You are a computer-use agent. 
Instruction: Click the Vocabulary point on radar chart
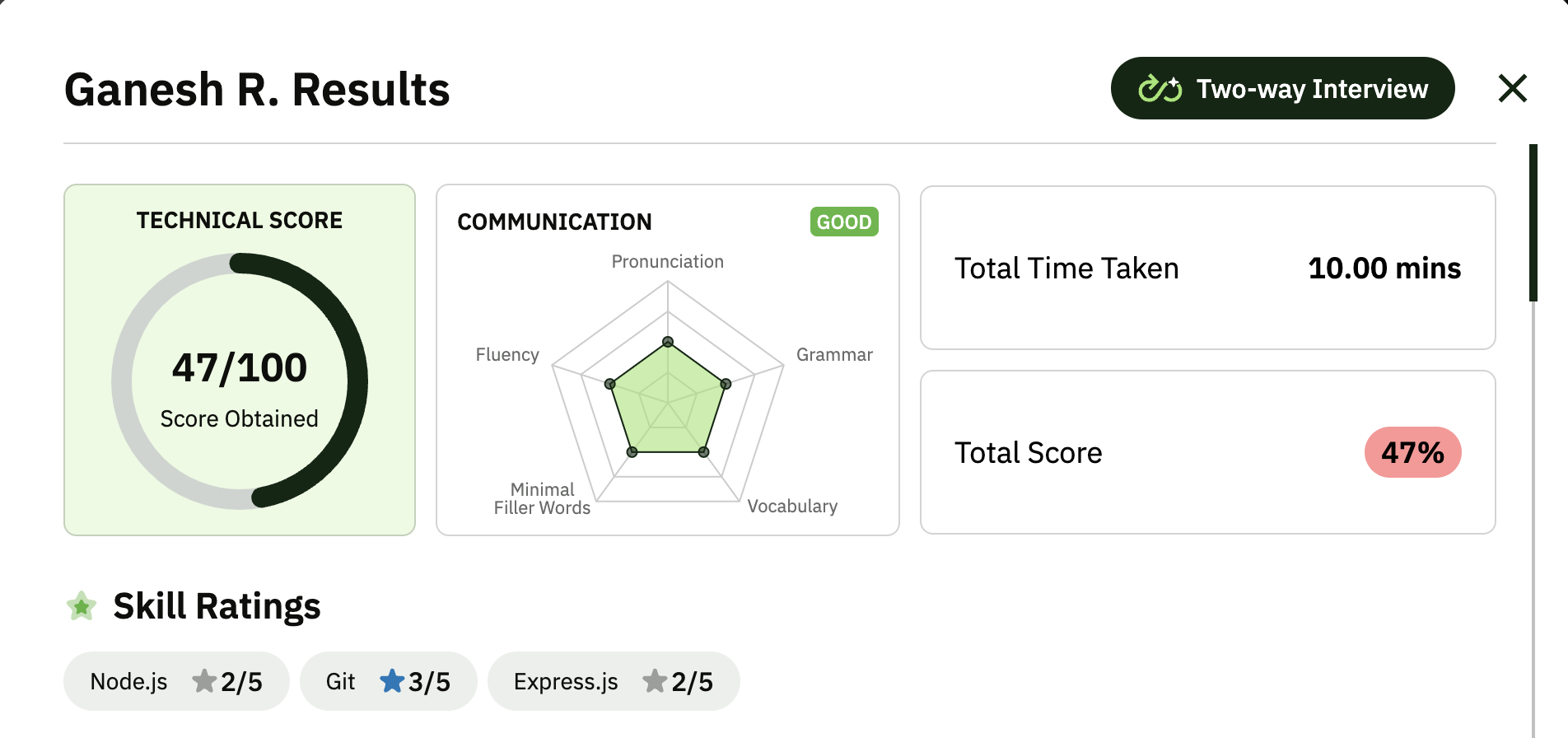pos(703,452)
